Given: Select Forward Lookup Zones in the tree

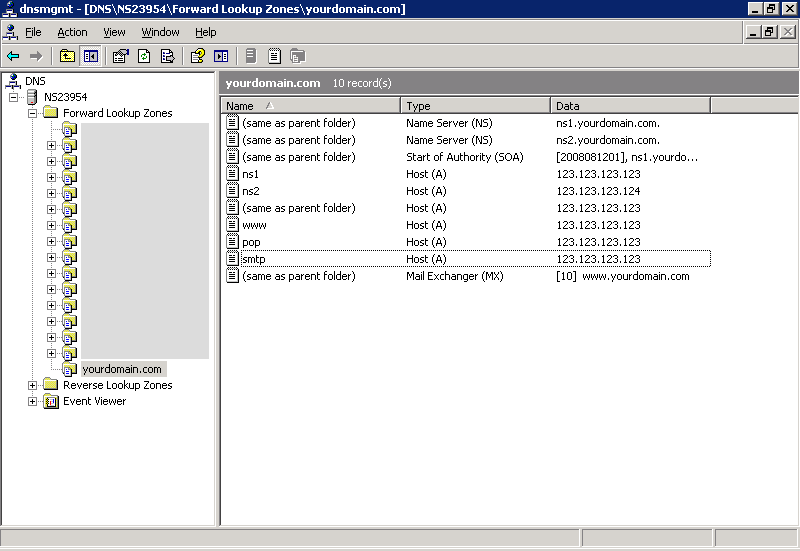Looking at the screenshot, I should click(117, 113).
